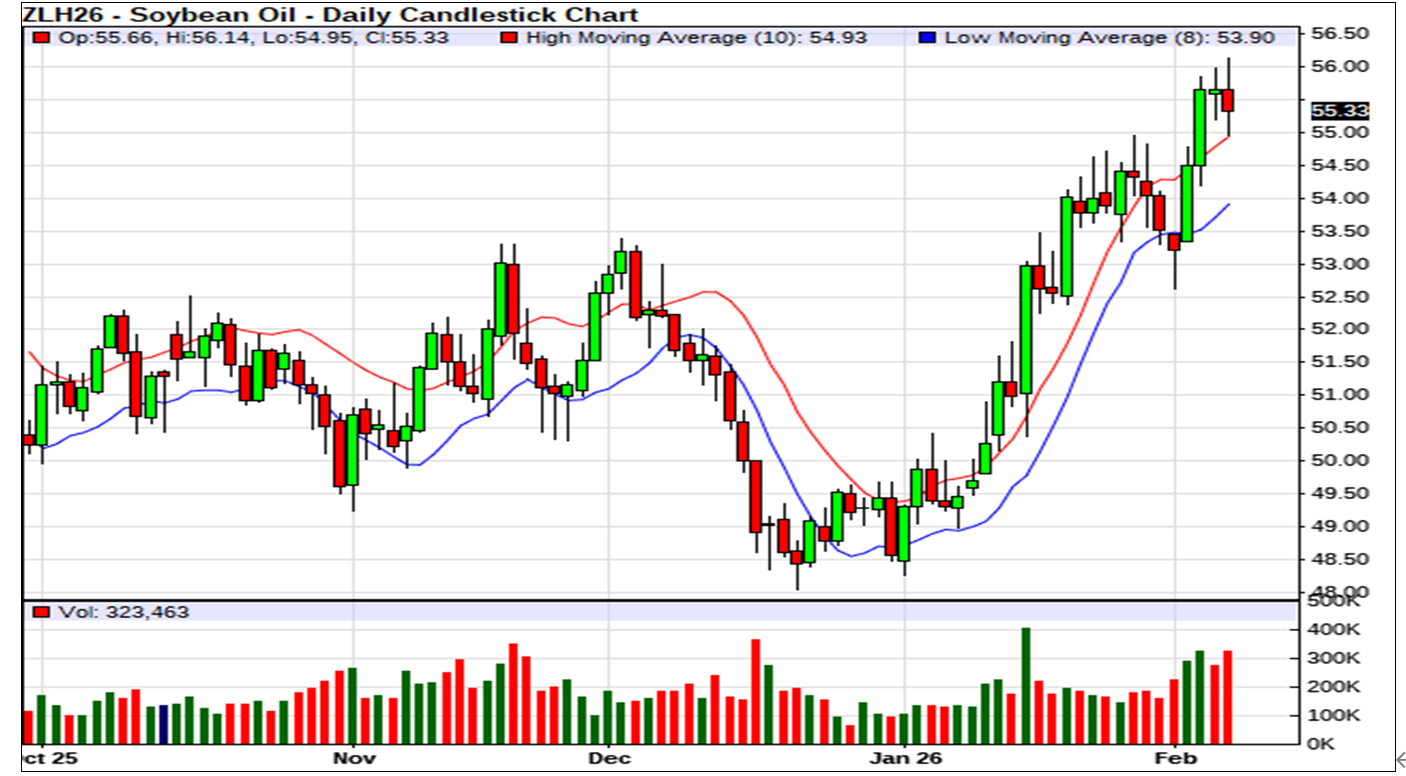Click the red Vol legend swatch
1406x776 pixels.
[40, 612]
